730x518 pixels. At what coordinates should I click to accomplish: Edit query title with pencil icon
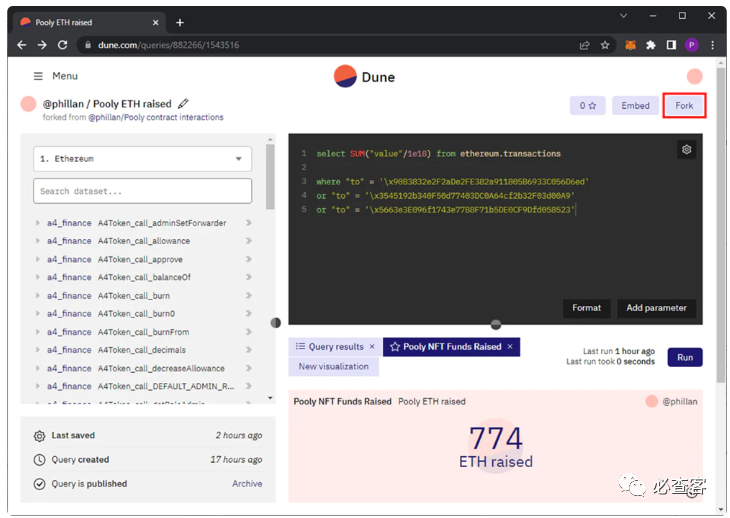pyautogui.click(x=183, y=103)
